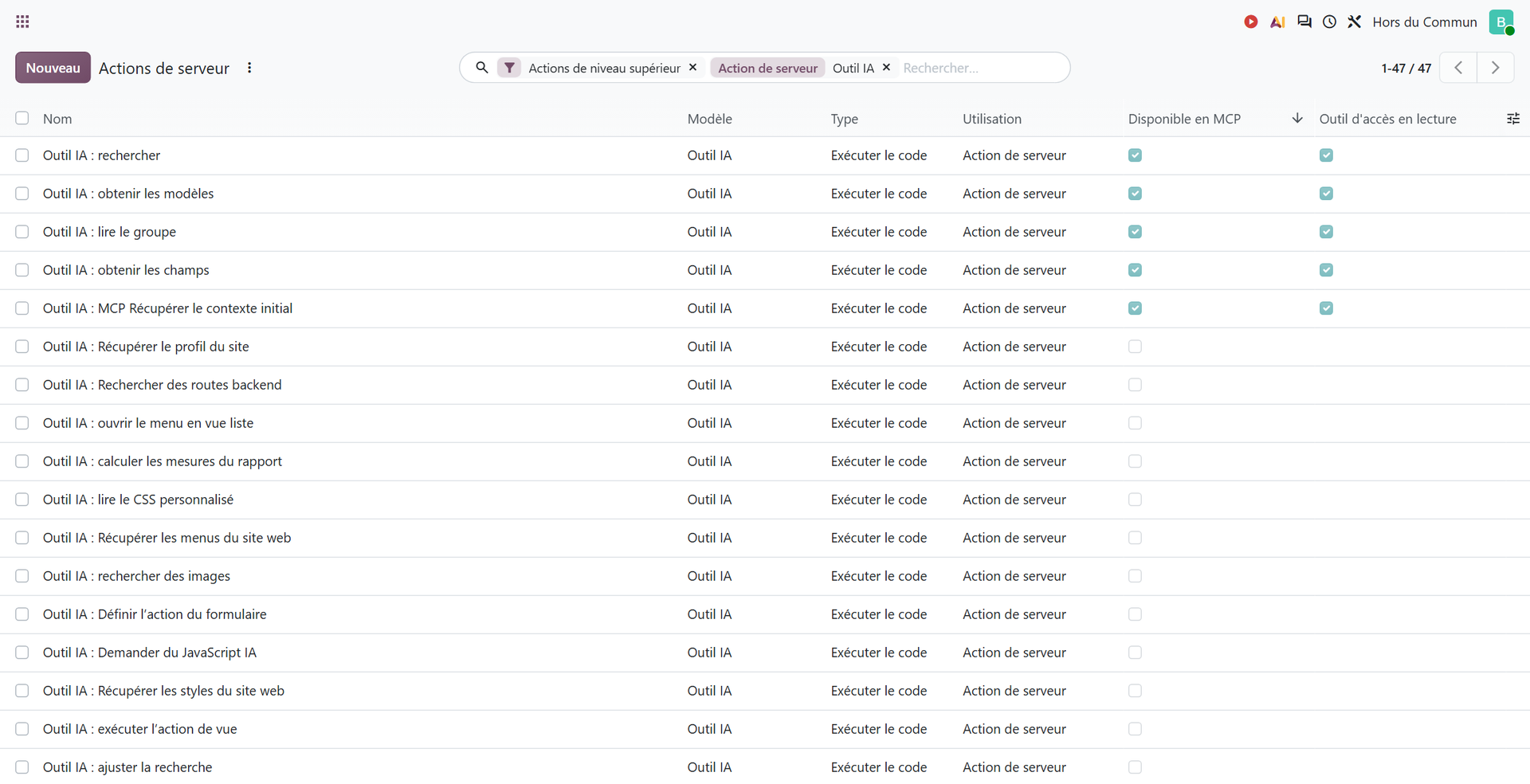Open record 'Outil IA : MCP Récupérer le contexte initial'
The image size is (1530, 784).
coord(167,308)
